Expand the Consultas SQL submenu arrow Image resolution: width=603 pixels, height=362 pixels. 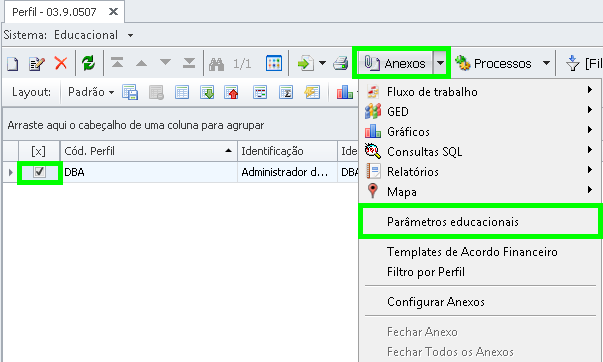(x=590, y=150)
